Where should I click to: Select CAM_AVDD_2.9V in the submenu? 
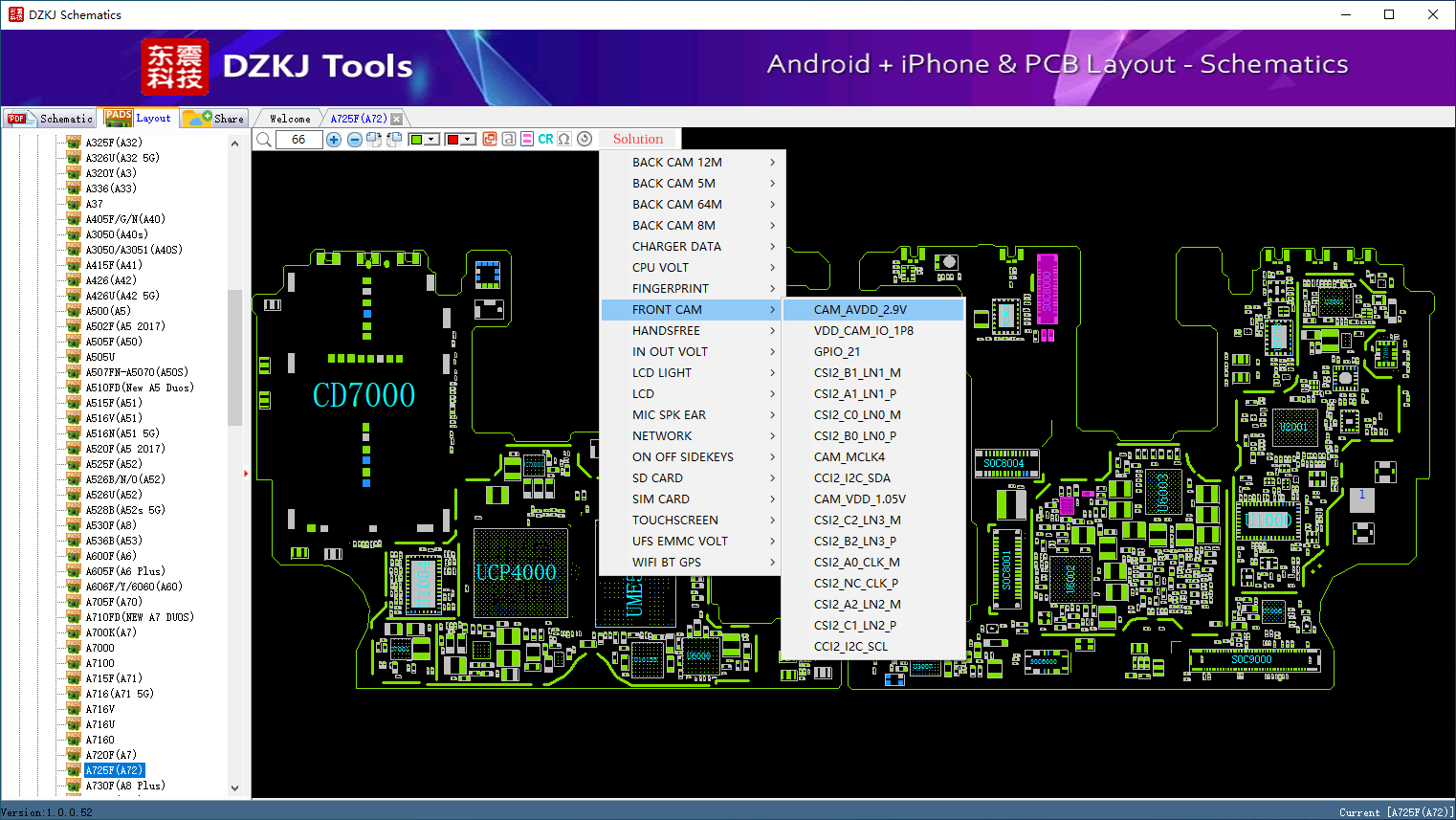[873, 310]
